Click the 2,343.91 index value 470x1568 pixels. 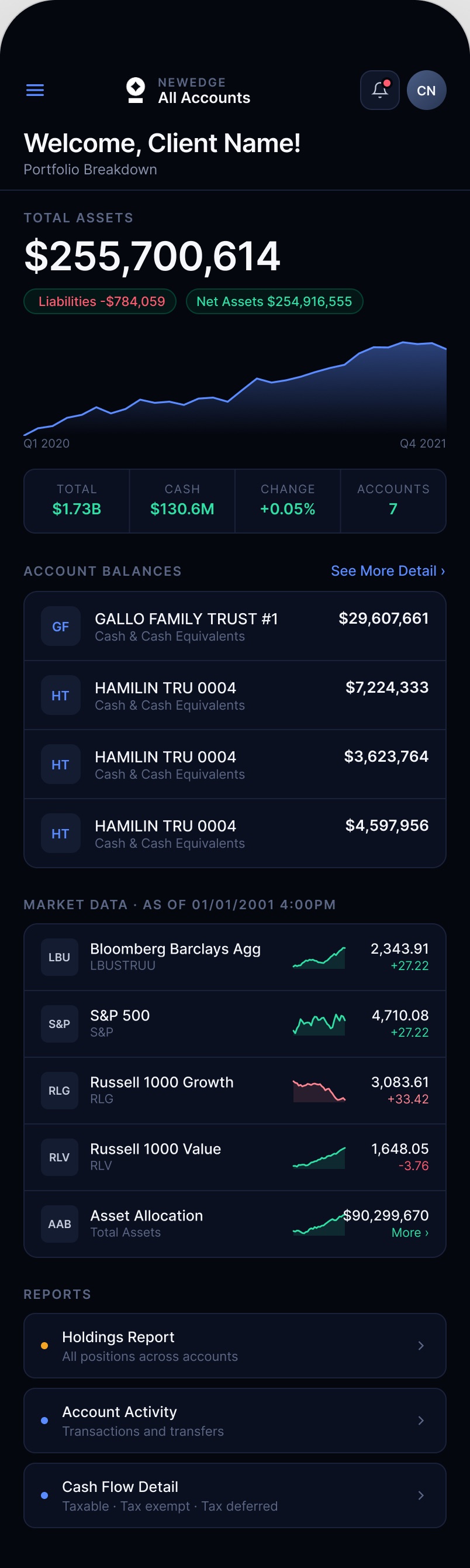[399, 949]
